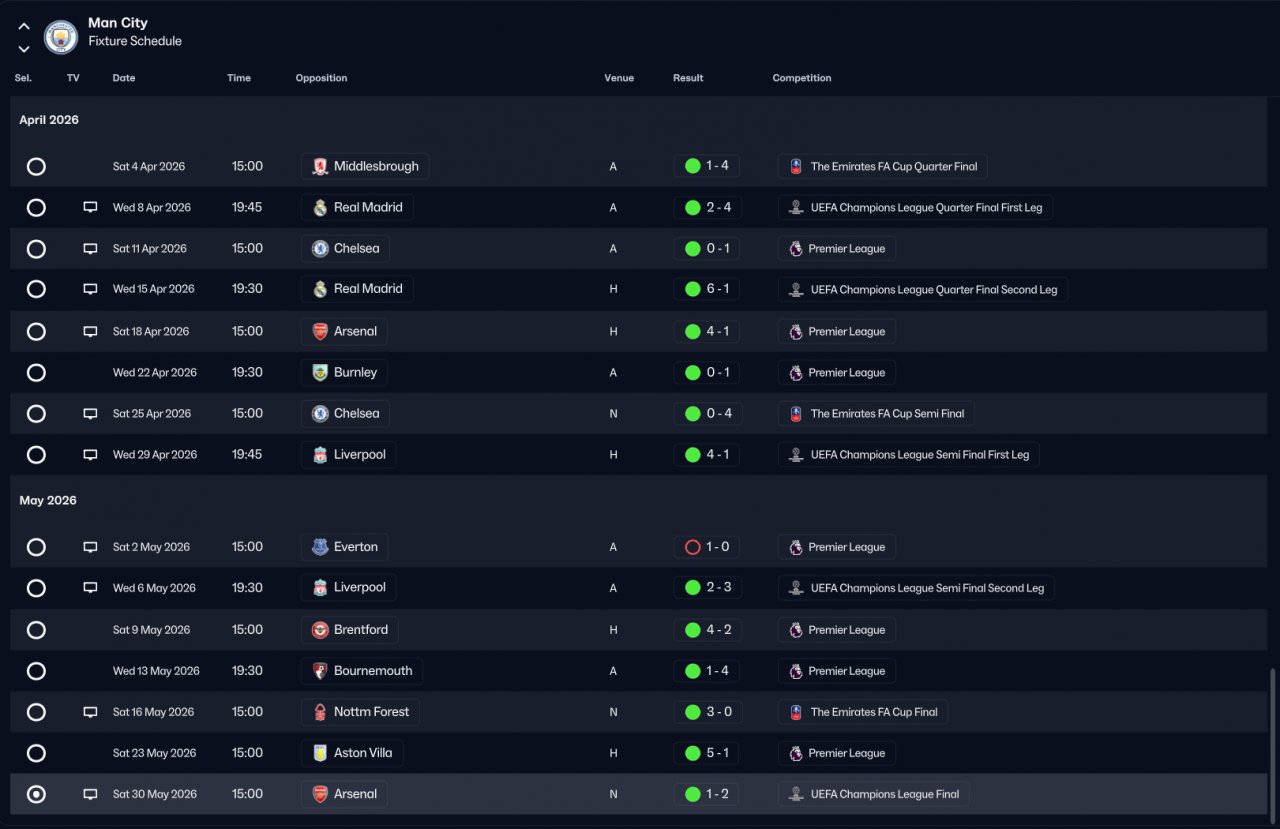This screenshot has height=829, width=1280.
Task: Deselect the Arsenal 30 May final radio
Action: tap(36, 795)
